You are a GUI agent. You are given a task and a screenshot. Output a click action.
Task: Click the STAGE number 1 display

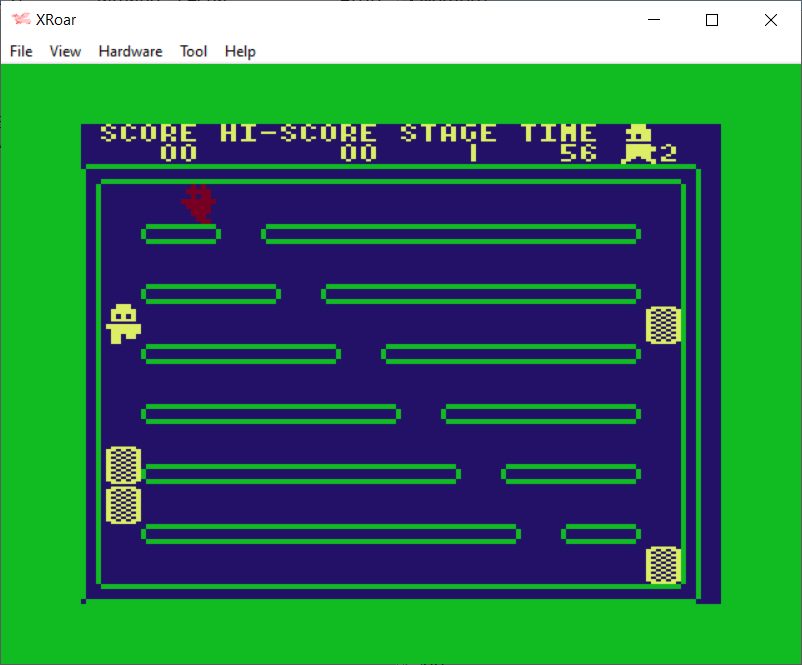[473, 153]
